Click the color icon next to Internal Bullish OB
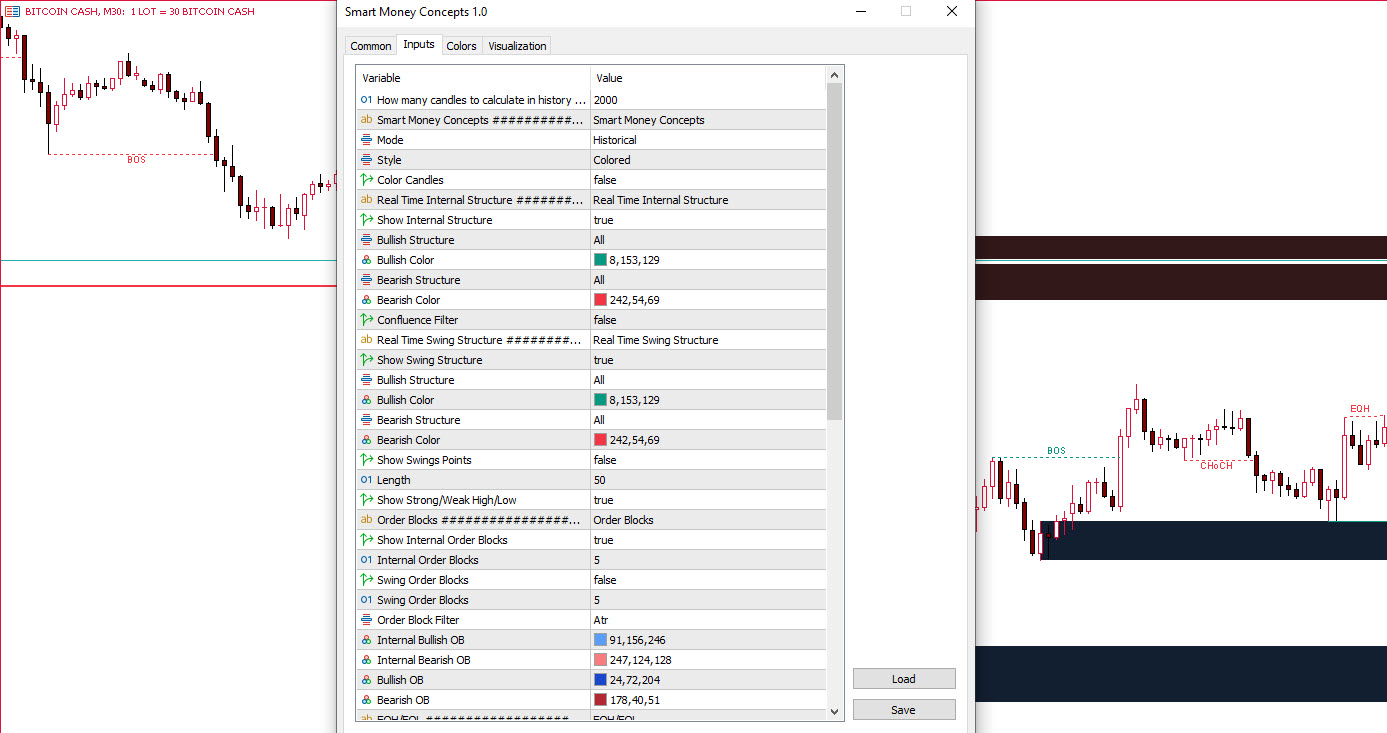1387x733 pixels. pyautogui.click(x=366, y=640)
